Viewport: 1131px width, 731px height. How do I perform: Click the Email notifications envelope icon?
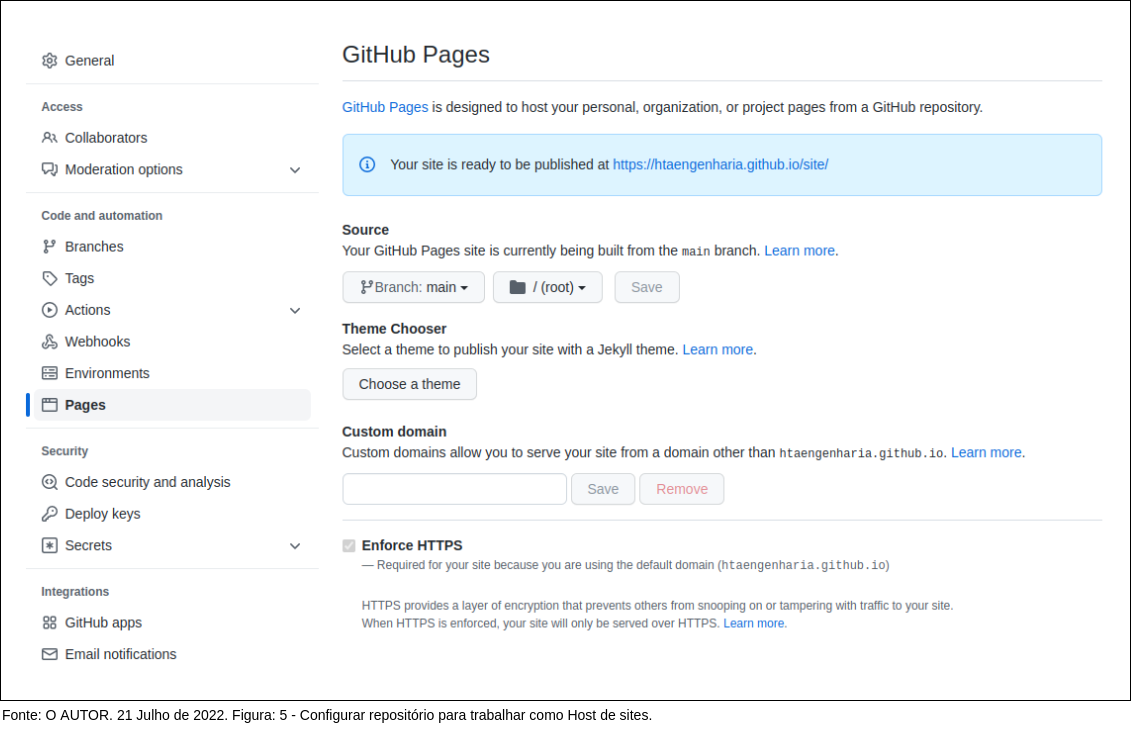click(x=49, y=655)
